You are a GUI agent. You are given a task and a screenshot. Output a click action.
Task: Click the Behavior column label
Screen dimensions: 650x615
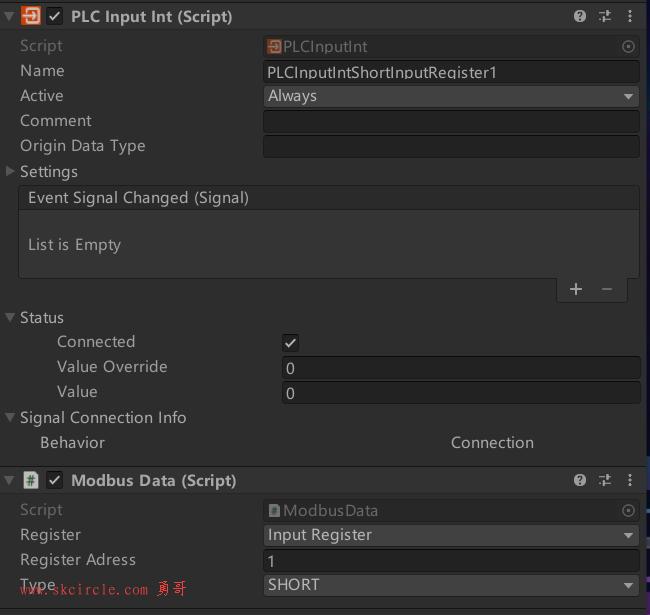tap(73, 443)
